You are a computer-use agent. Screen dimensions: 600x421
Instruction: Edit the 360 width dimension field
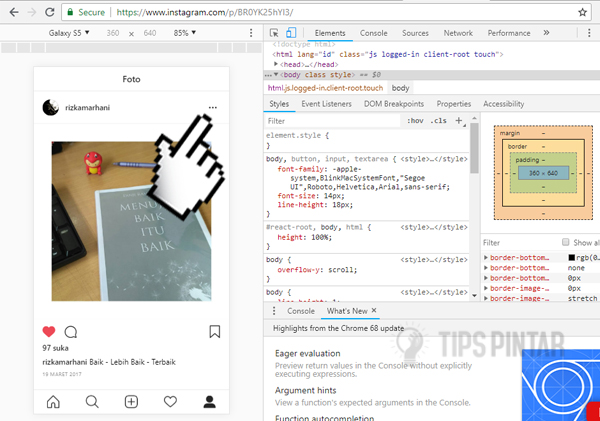pyautogui.click(x=113, y=33)
